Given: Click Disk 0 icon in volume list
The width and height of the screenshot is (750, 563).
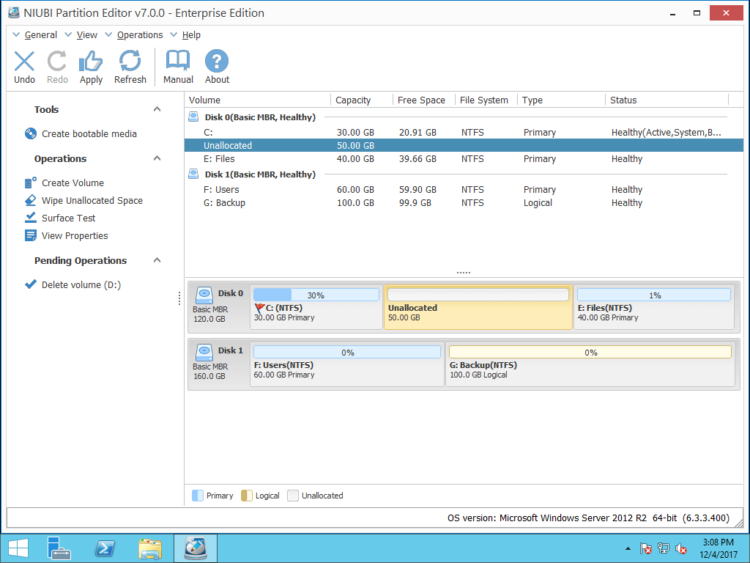Looking at the screenshot, I should point(194,117).
